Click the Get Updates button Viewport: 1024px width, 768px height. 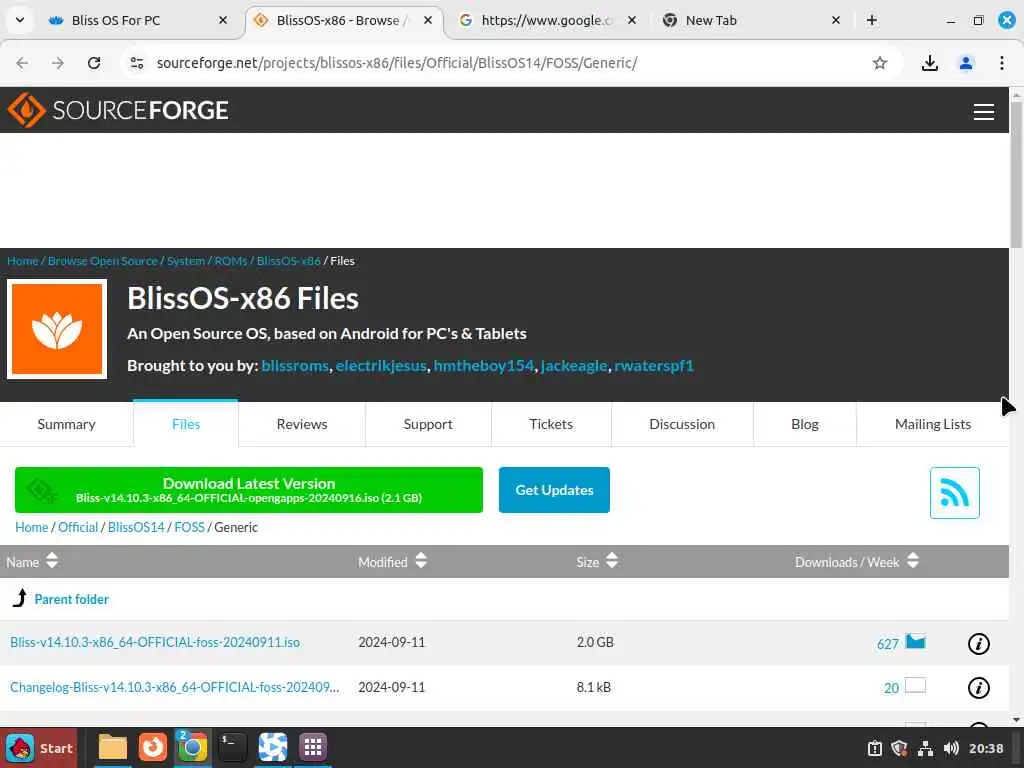(x=554, y=490)
